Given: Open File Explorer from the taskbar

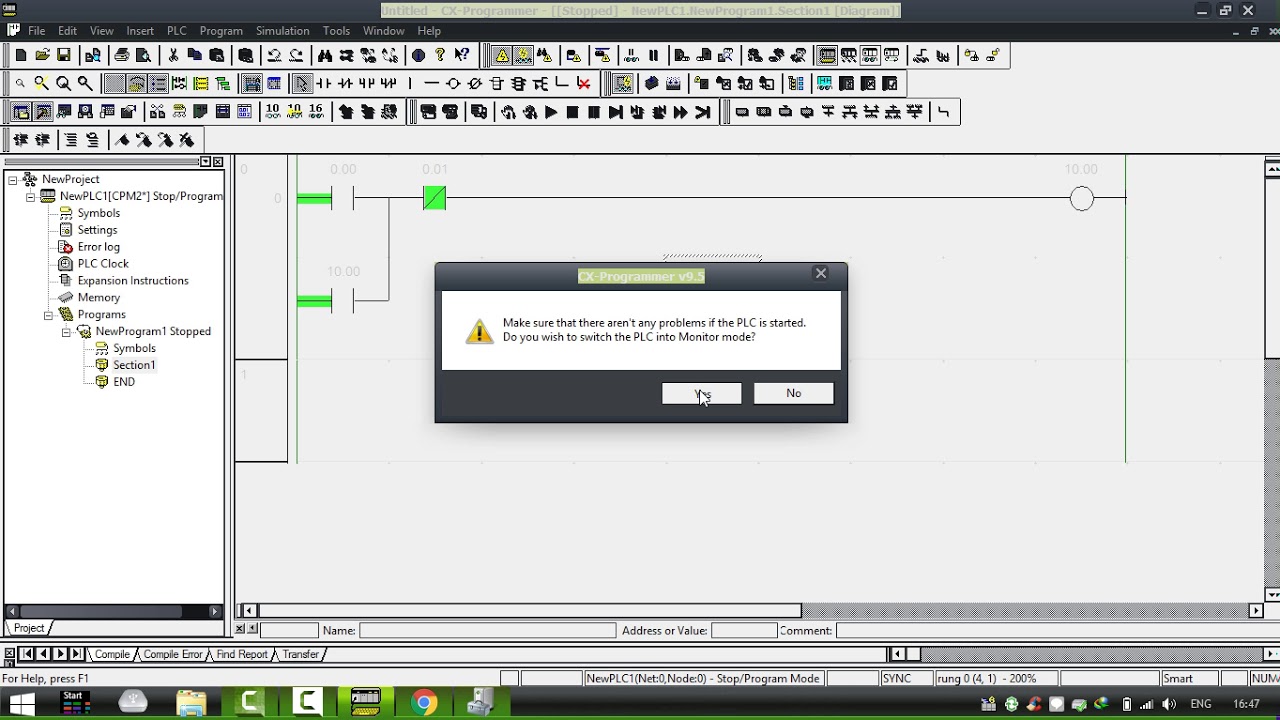Looking at the screenshot, I should [x=191, y=704].
